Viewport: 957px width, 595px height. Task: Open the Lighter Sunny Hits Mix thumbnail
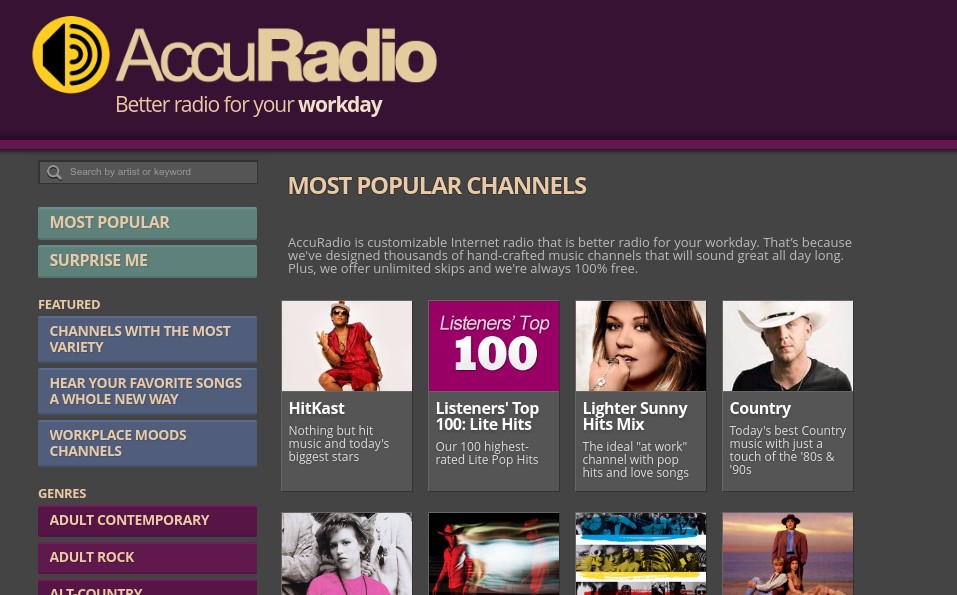tap(641, 345)
